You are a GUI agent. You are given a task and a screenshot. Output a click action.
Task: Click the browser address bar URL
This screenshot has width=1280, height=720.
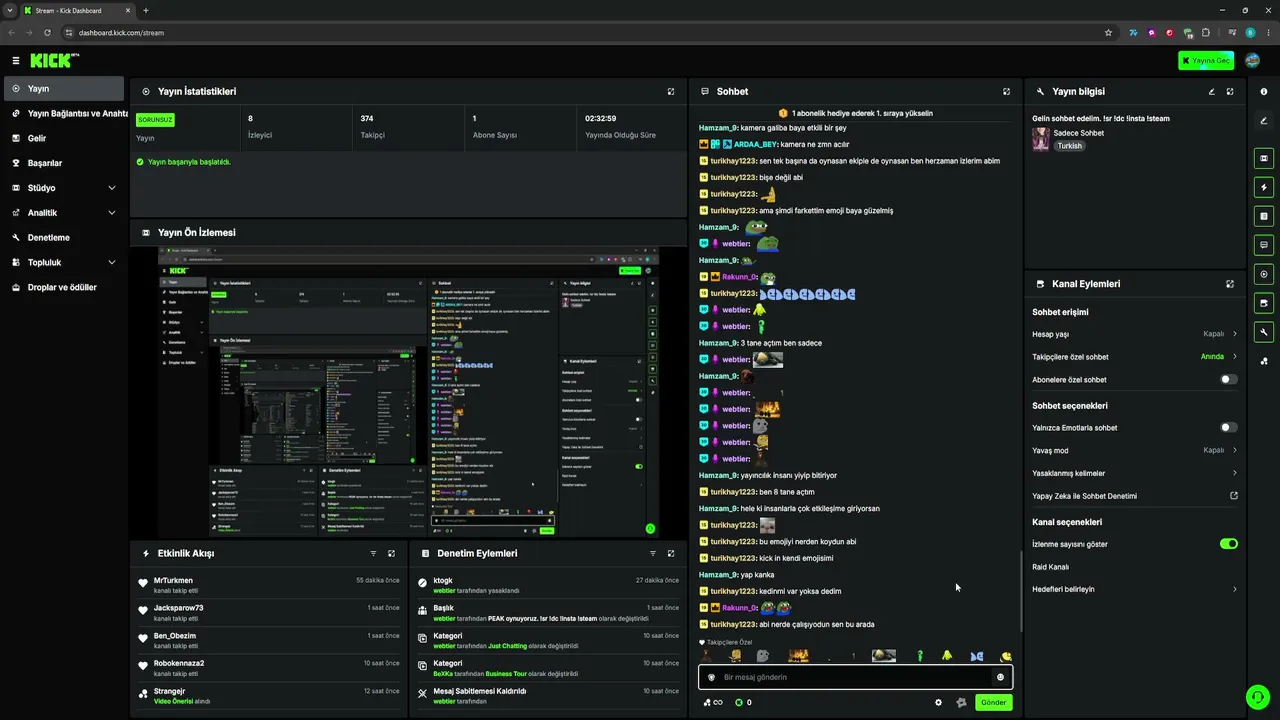click(x=121, y=33)
